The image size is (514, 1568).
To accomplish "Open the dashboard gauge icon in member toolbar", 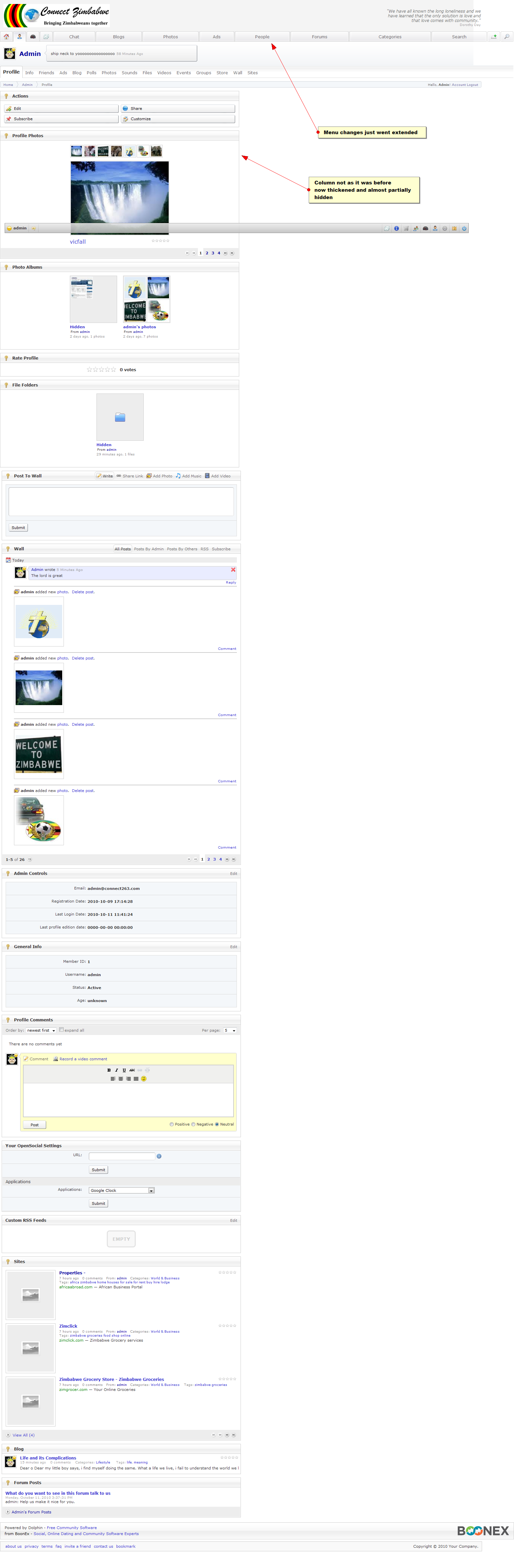I will click(x=425, y=229).
